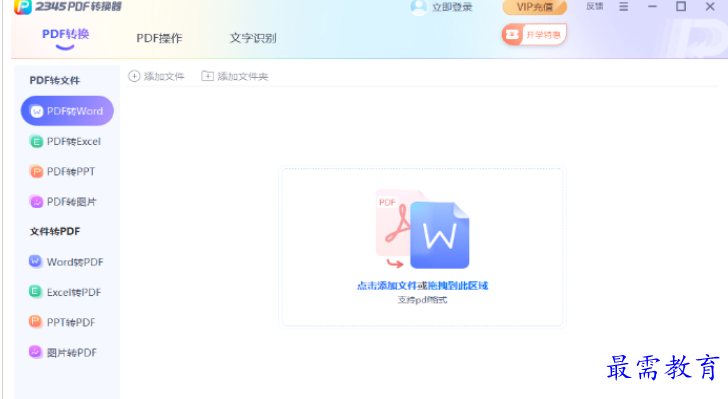Click the PDF转文件 section heading
728x399 pixels.
(x=55, y=80)
